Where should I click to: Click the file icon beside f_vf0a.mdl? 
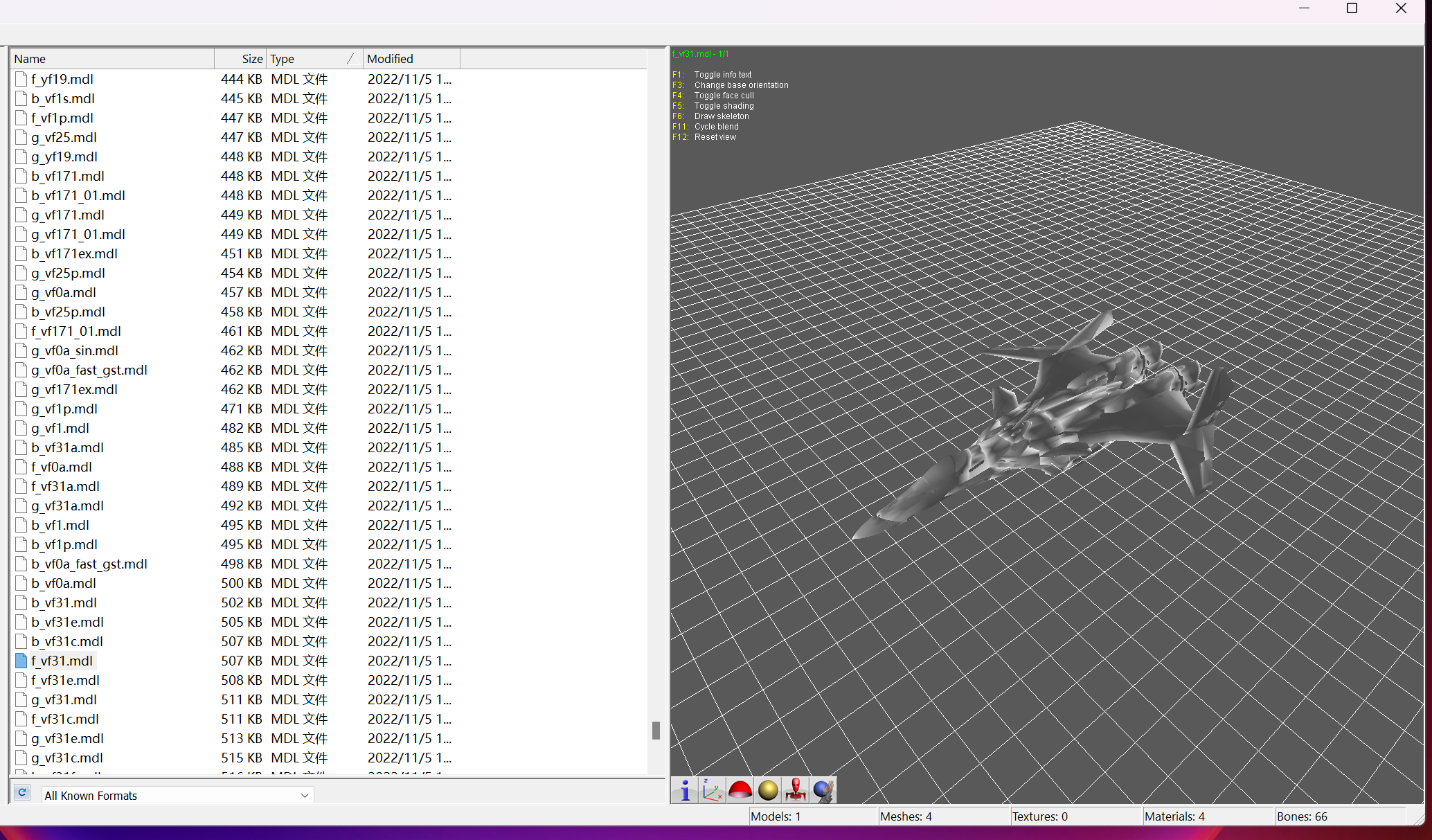coord(21,467)
